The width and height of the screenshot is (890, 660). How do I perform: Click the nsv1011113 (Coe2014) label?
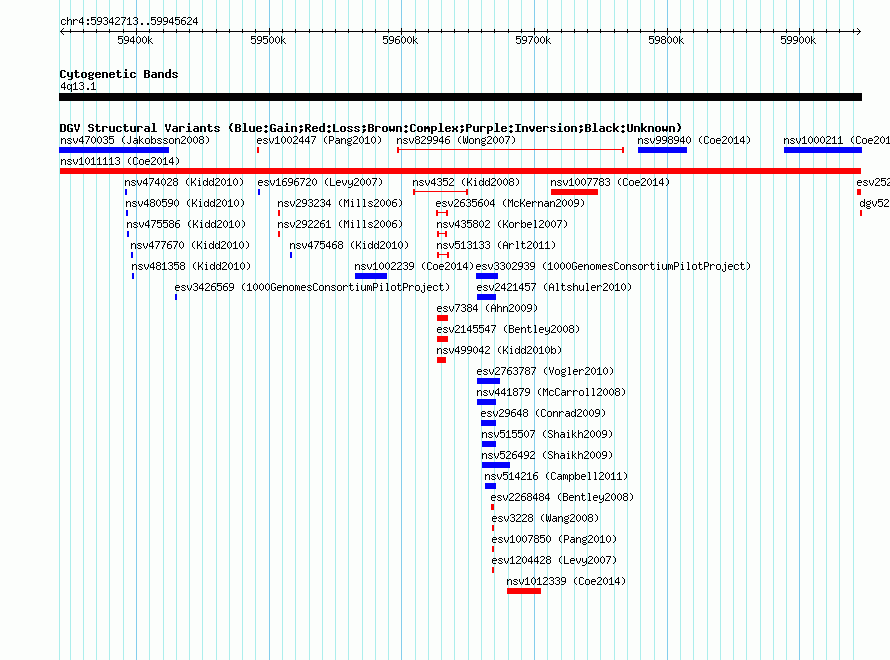tap(120, 161)
